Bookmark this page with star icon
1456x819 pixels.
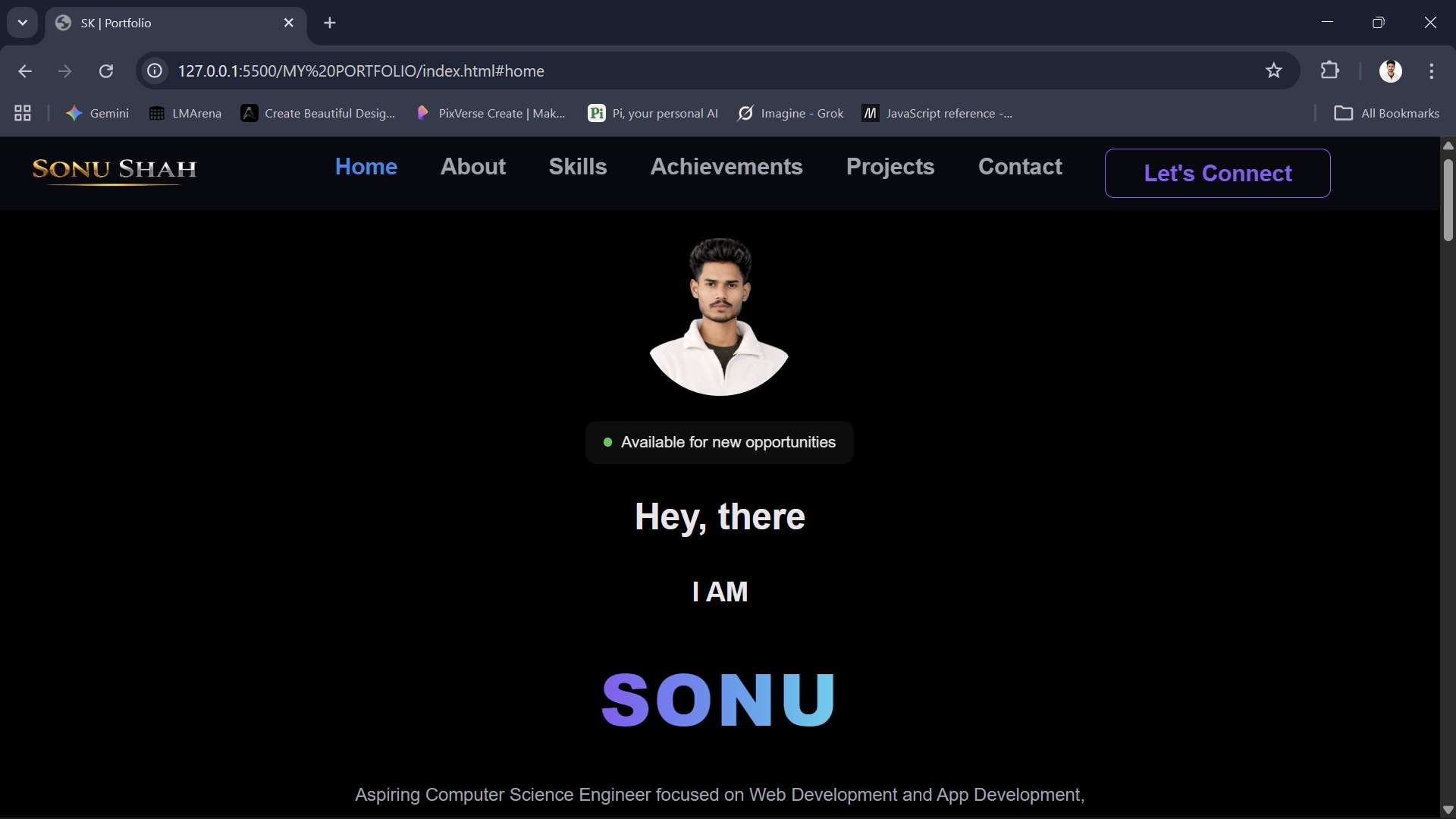coord(1274,71)
